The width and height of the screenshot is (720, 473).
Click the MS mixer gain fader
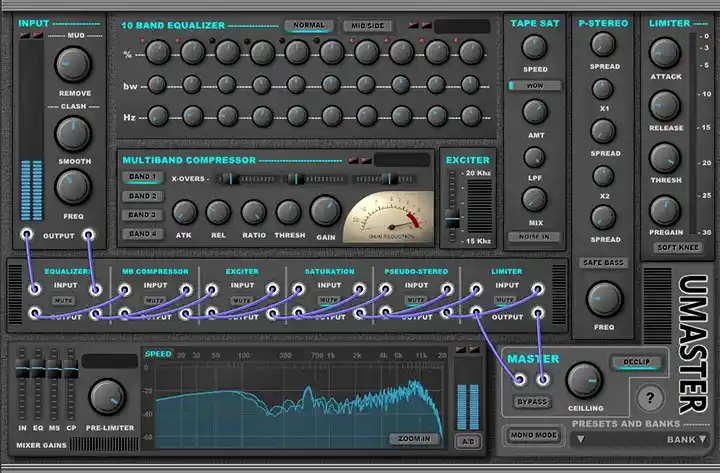click(x=54, y=368)
